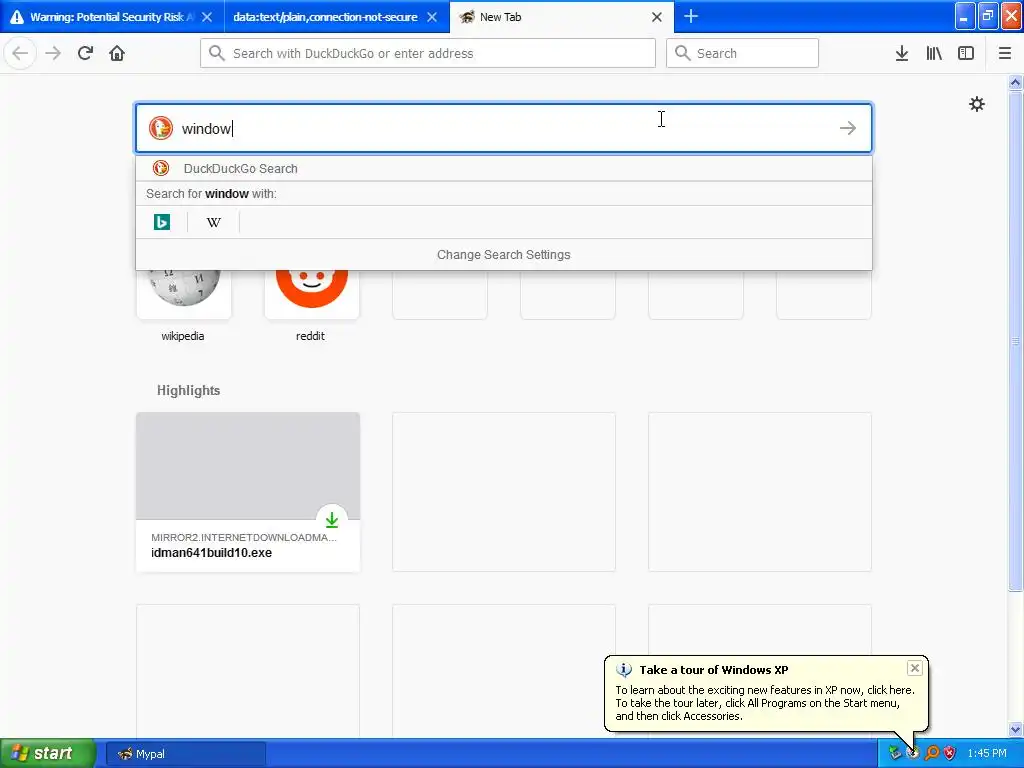Click the magnifier tray icon
The height and width of the screenshot is (768, 1024).
tap(931, 753)
